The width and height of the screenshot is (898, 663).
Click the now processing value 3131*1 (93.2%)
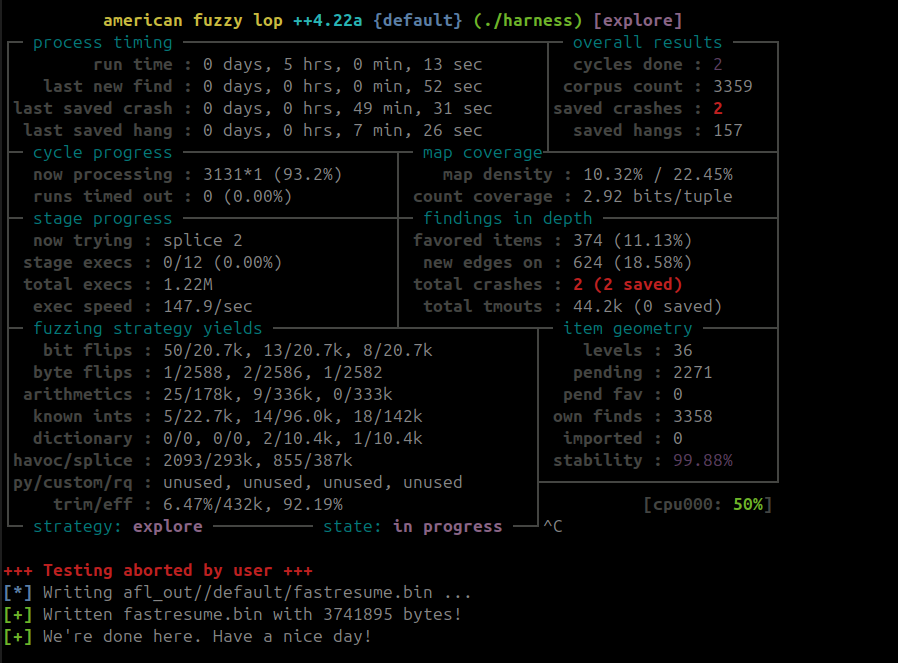click(x=273, y=175)
